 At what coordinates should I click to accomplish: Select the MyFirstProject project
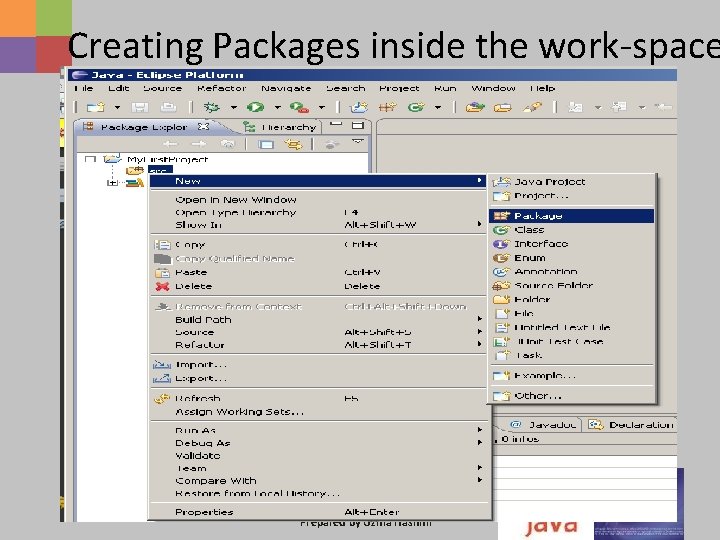click(x=167, y=159)
